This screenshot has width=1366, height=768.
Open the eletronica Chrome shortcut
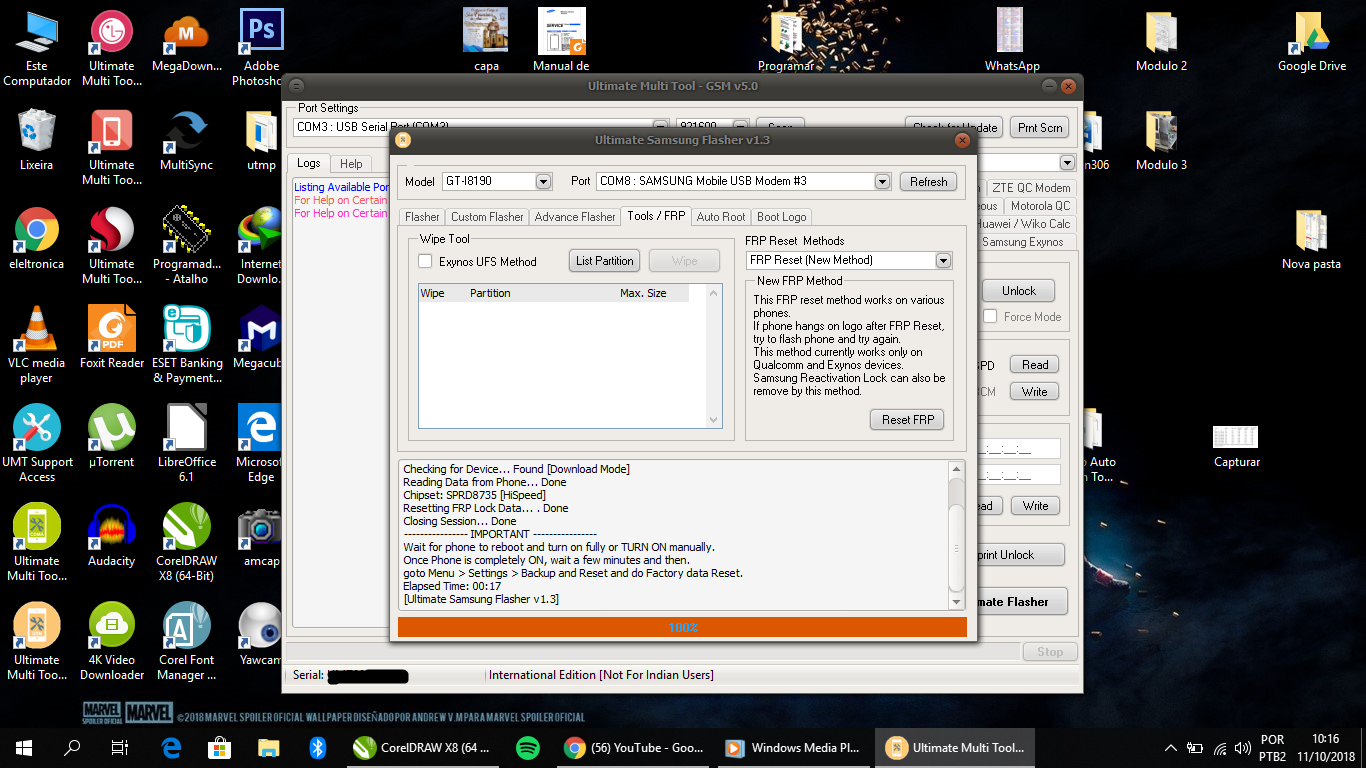(x=37, y=238)
